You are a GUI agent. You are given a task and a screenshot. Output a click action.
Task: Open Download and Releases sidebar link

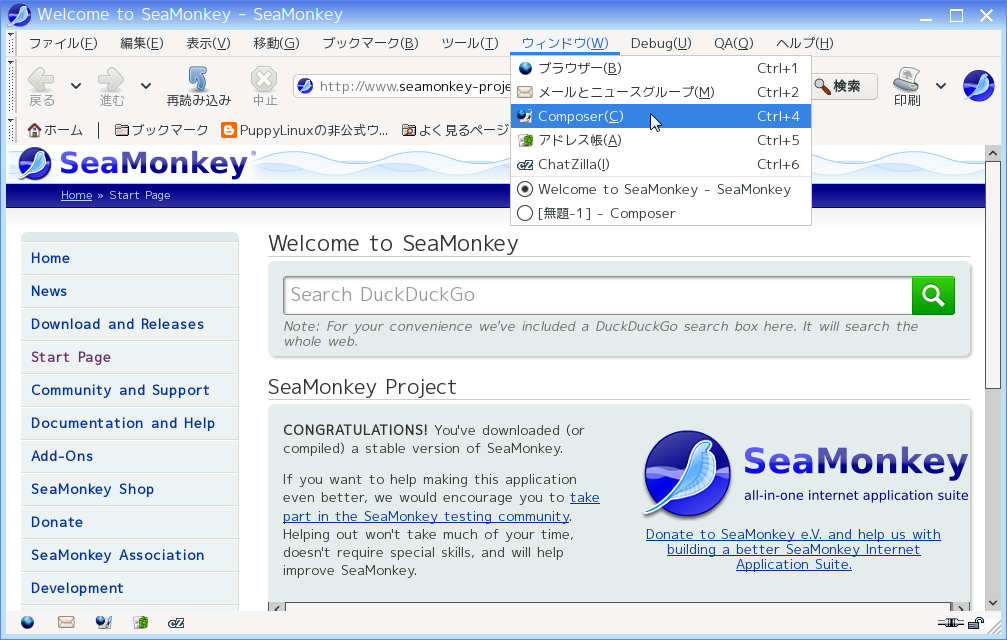[118, 324]
